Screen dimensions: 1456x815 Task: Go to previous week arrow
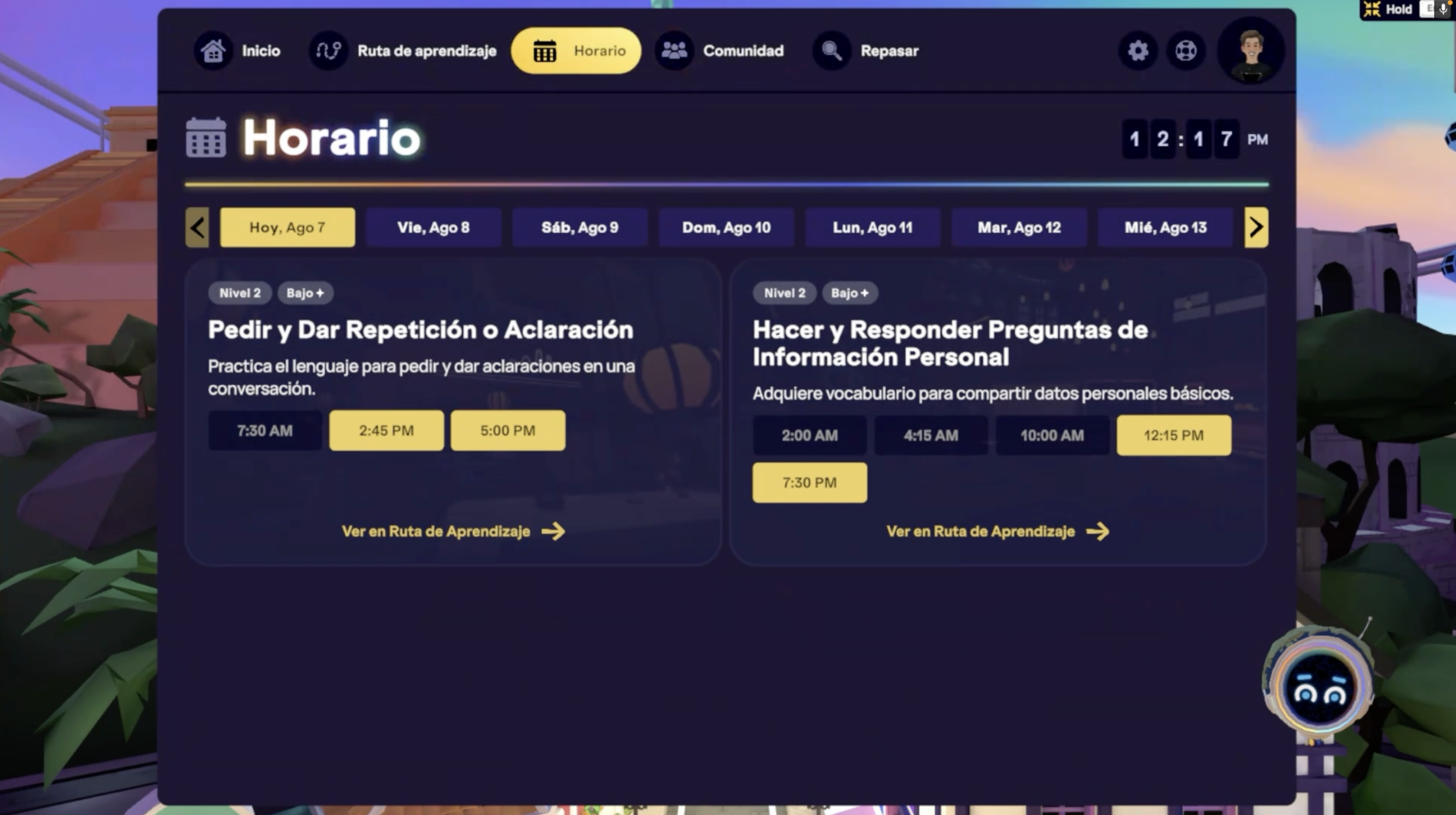[197, 227]
